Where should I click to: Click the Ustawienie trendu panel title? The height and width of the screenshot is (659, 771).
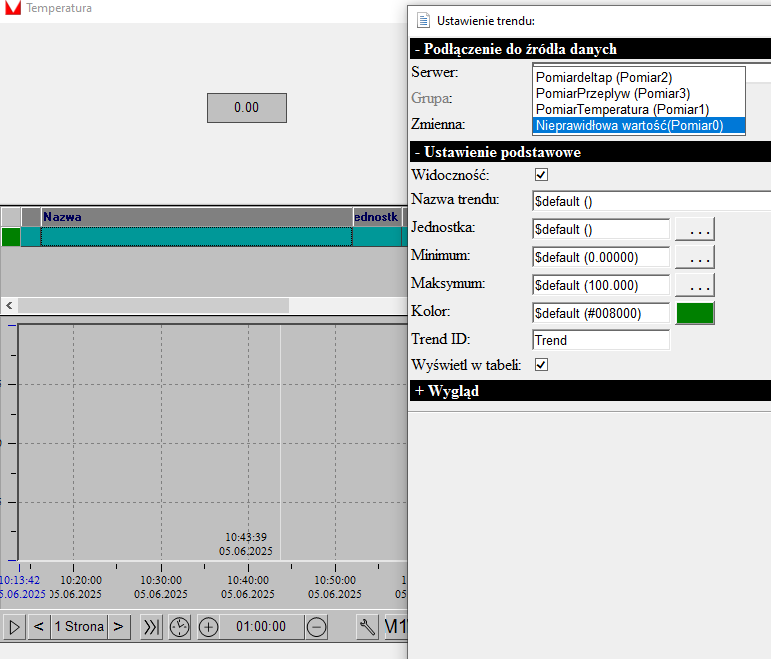point(486,21)
